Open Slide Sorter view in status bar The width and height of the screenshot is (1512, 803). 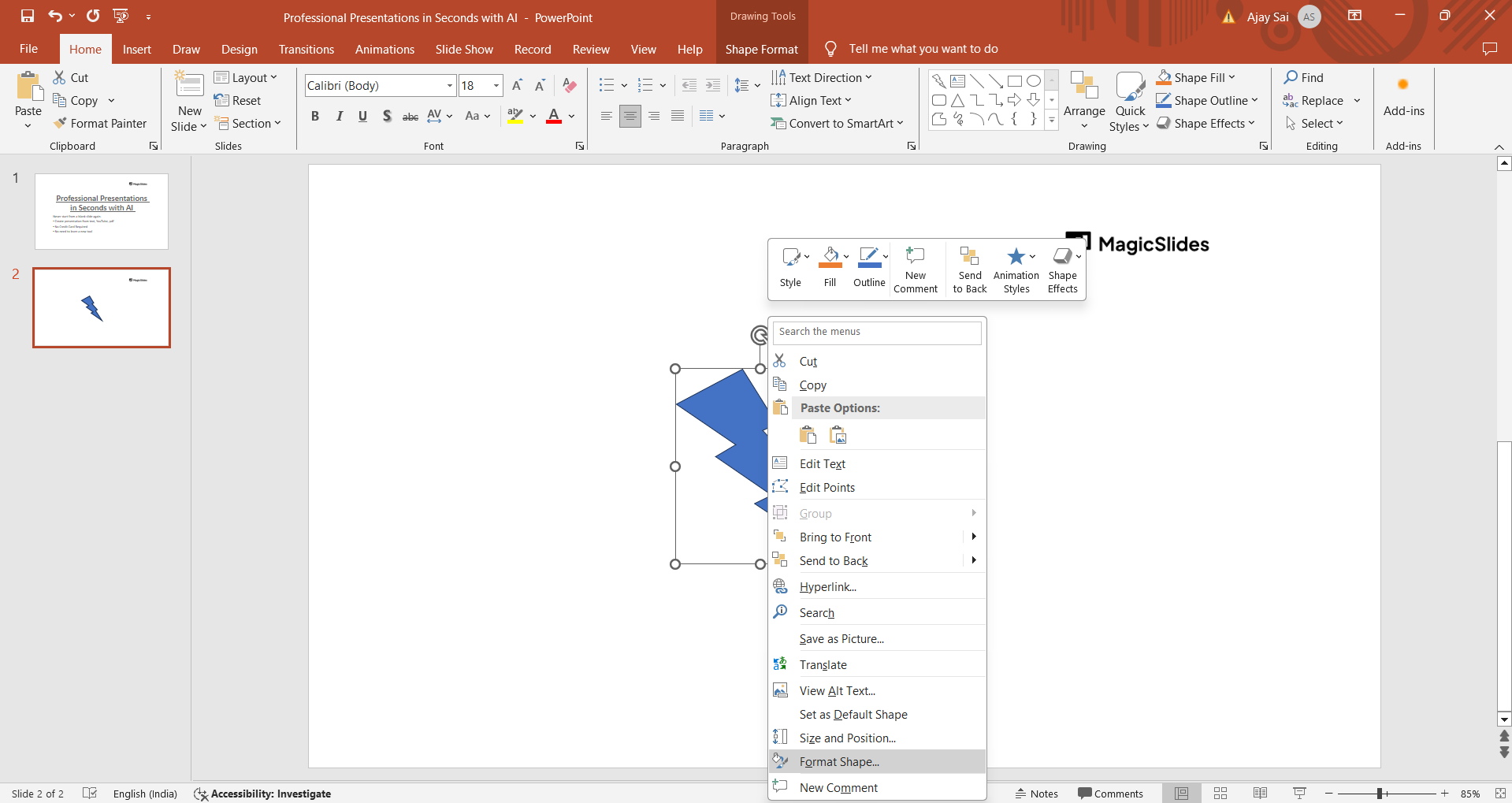coord(1220,794)
